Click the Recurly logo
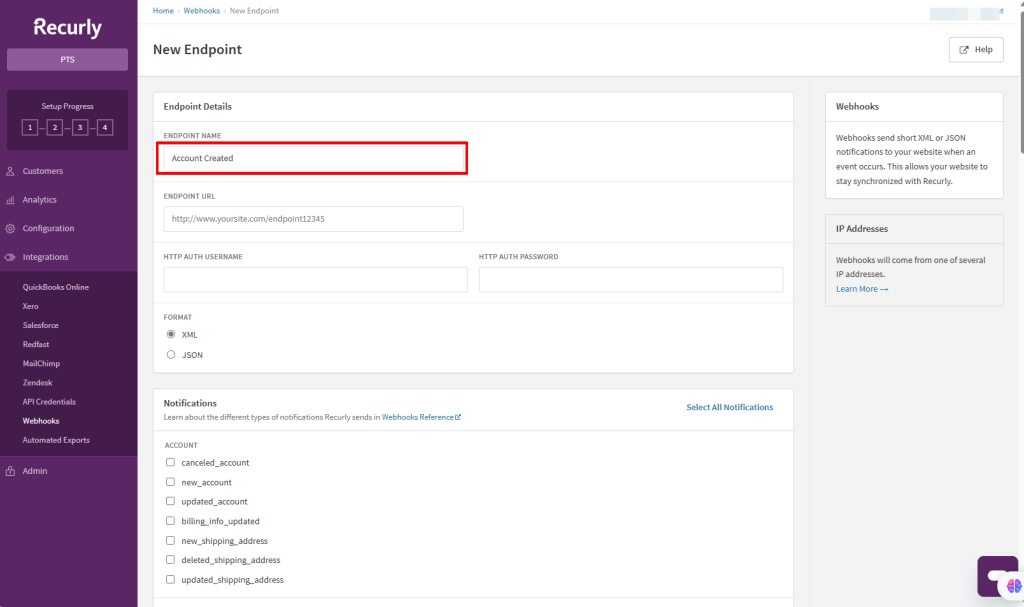This screenshot has width=1024, height=607. pyautogui.click(x=67, y=27)
